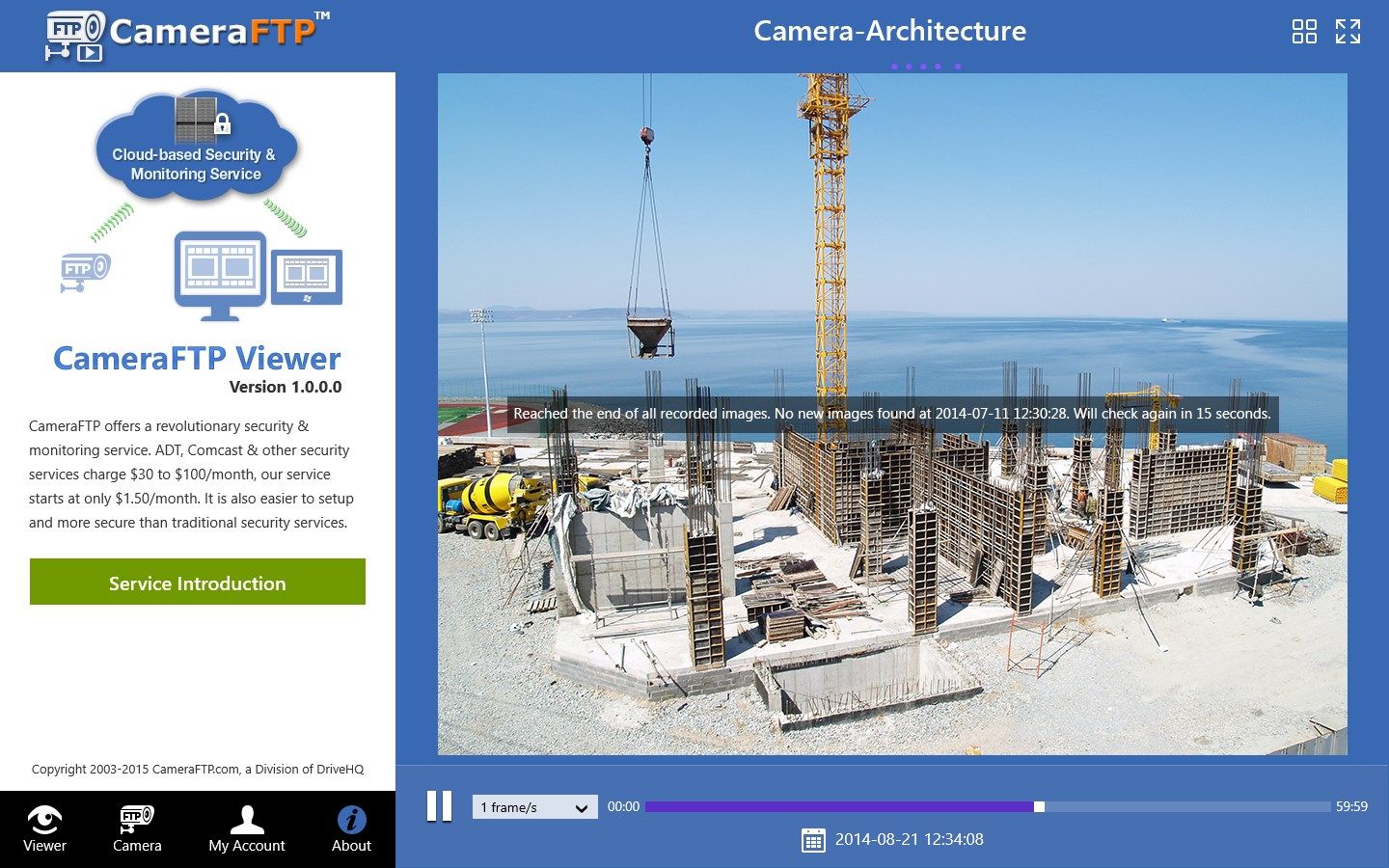
Task: Switch to the Viewer tab
Action: click(x=44, y=829)
